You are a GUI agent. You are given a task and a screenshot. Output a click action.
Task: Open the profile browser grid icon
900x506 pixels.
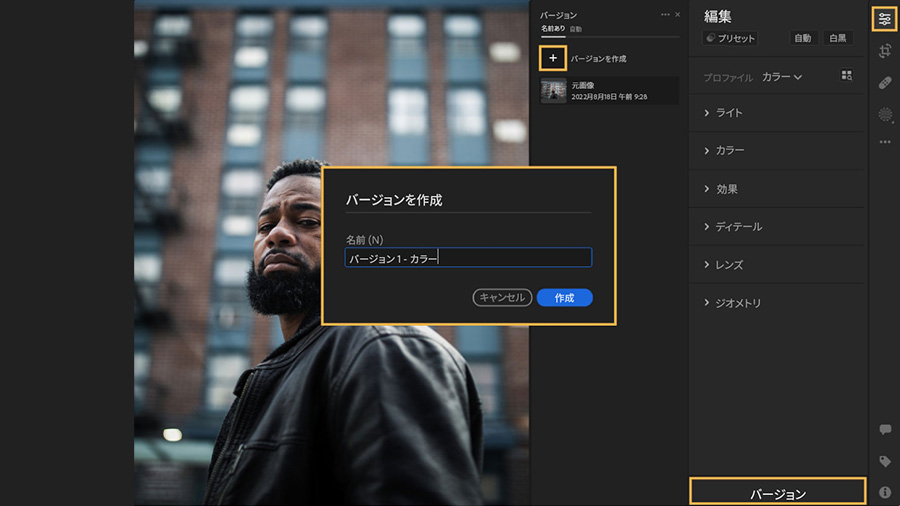pos(847,76)
